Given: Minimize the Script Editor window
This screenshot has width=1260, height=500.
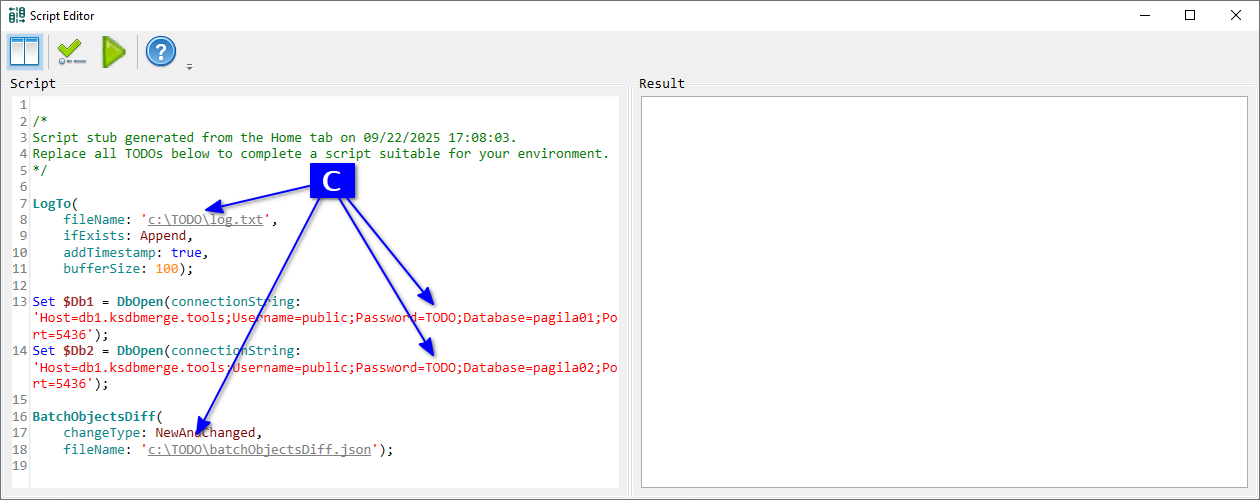Looking at the screenshot, I should click(x=1143, y=15).
